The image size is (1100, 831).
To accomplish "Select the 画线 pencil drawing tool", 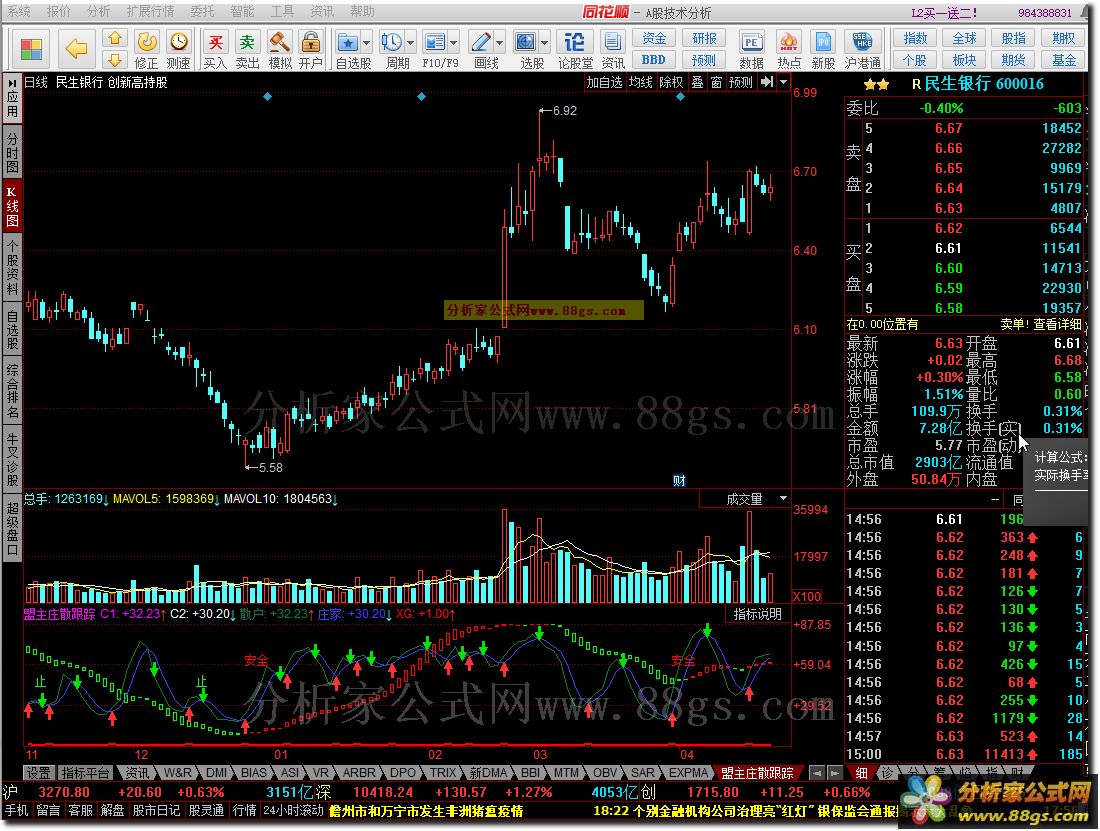I will (481, 42).
